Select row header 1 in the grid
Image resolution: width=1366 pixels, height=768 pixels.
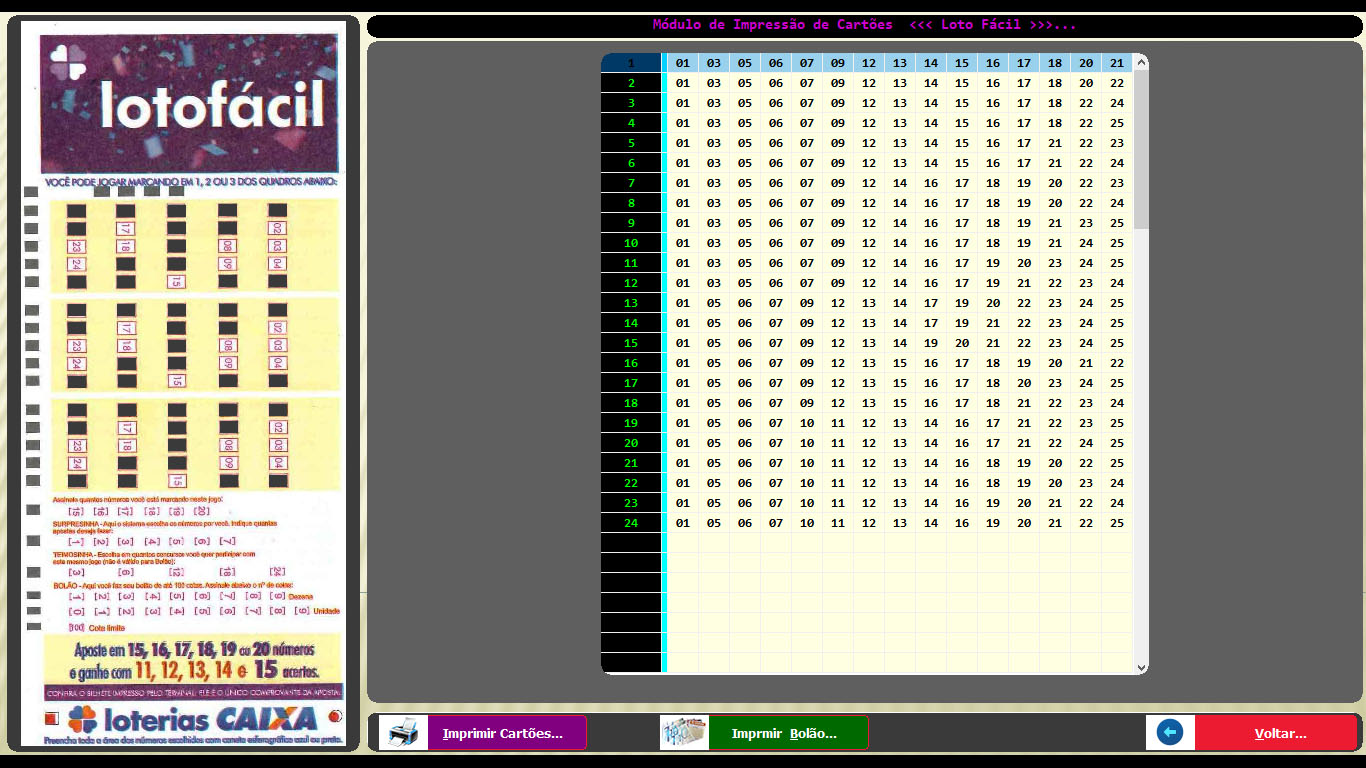click(631, 63)
